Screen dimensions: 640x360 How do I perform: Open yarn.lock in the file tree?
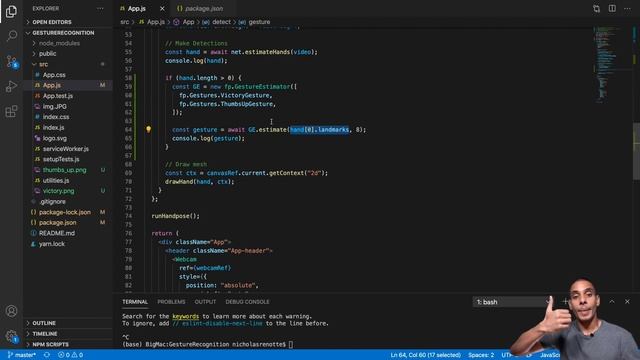coord(52,244)
